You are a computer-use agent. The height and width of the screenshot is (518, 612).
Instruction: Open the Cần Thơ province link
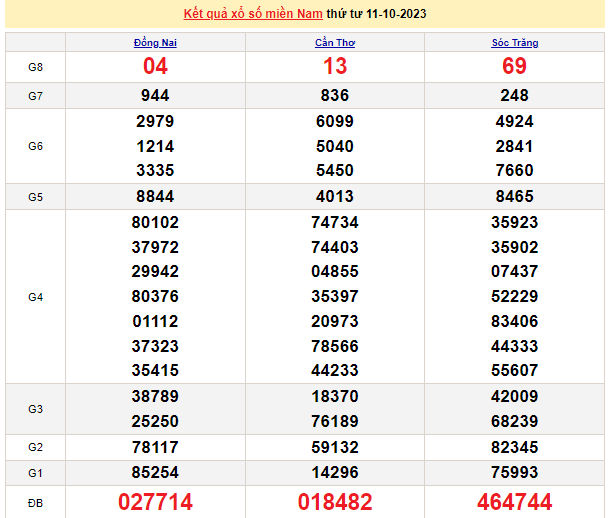(335, 43)
